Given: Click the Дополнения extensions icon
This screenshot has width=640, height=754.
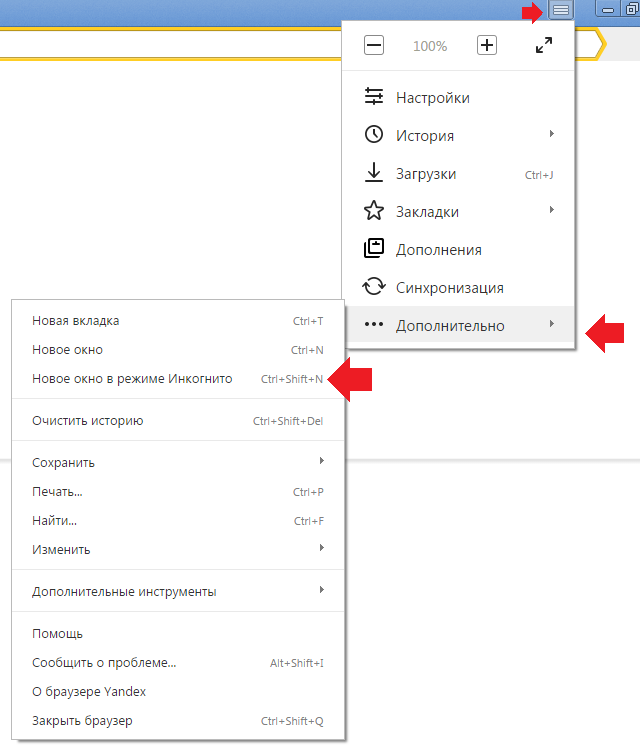Looking at the screenshot, I should coord(374,249).
